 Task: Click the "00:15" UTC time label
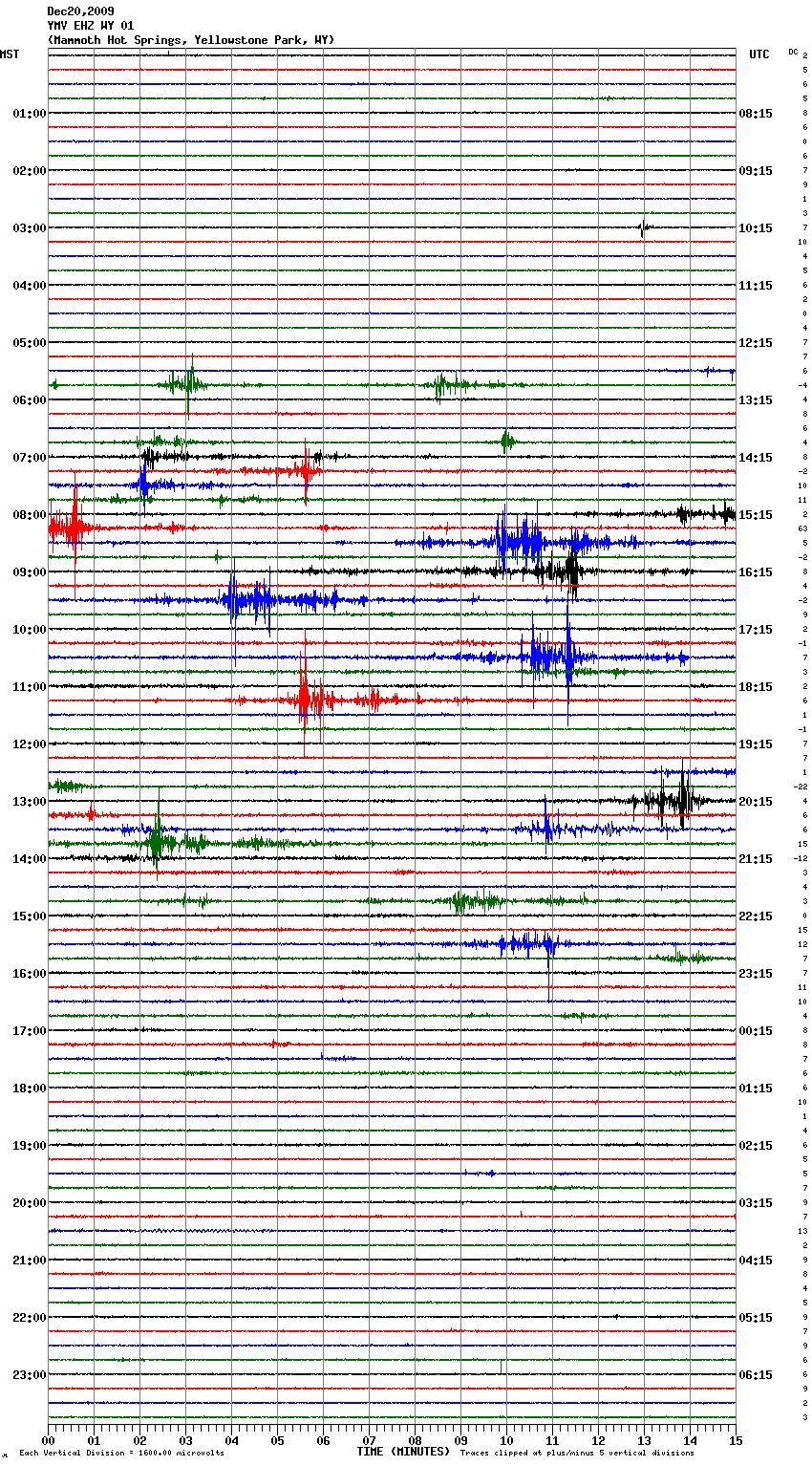tap(756, 1031)
